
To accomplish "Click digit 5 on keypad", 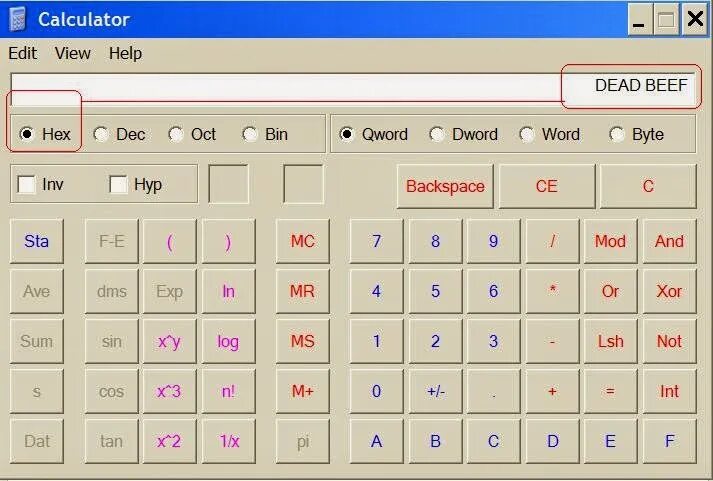I will point(435,291).
